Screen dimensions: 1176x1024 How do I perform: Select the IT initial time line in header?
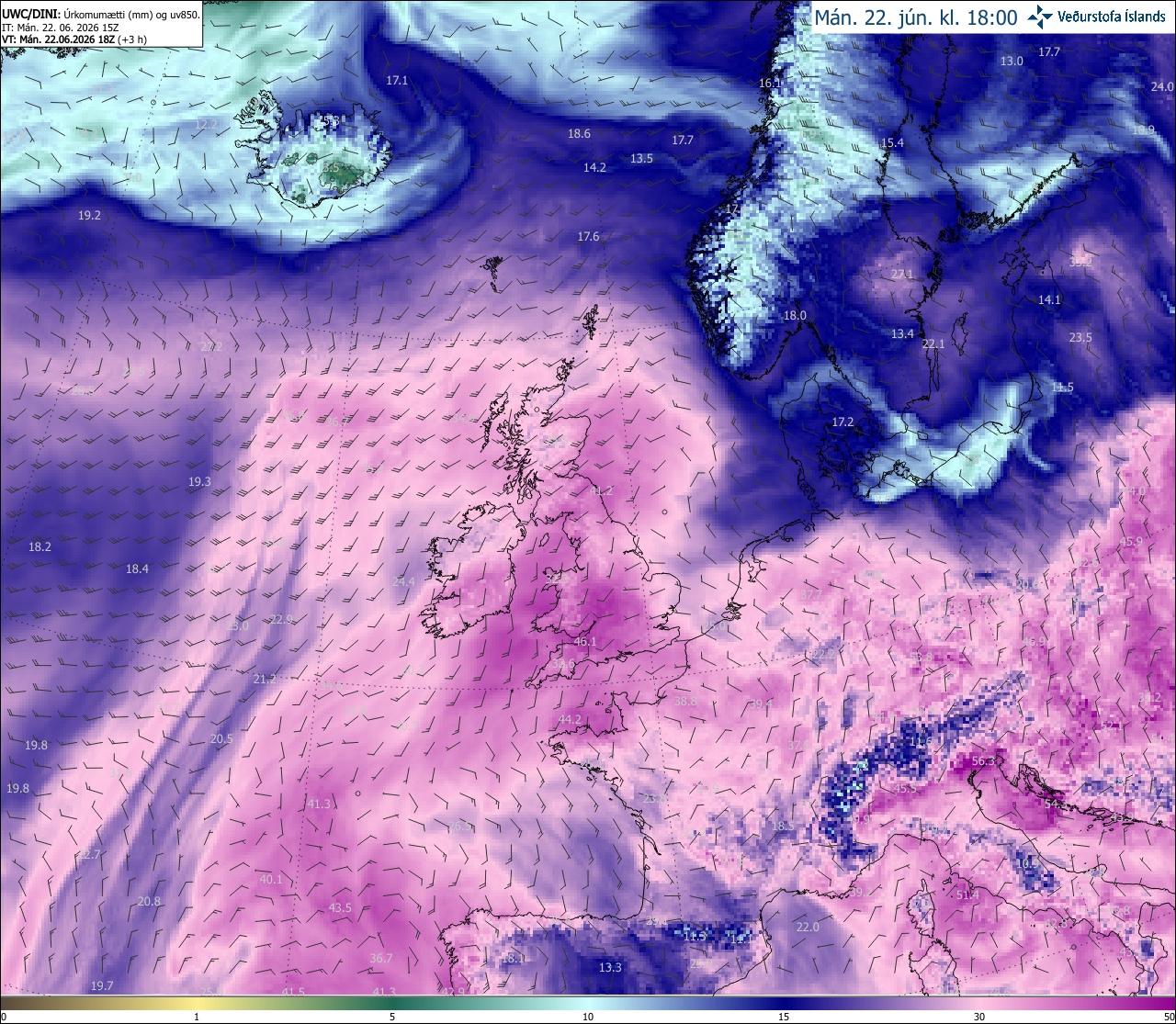tap(60, 28)
